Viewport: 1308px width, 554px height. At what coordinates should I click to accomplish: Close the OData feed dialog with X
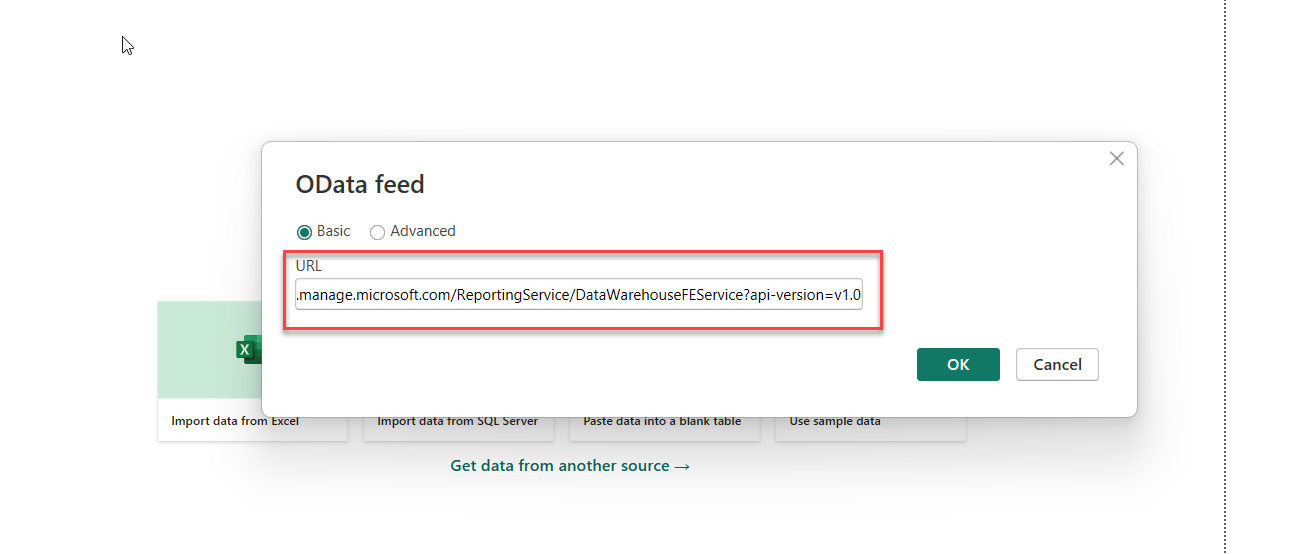pos(1117,159)
